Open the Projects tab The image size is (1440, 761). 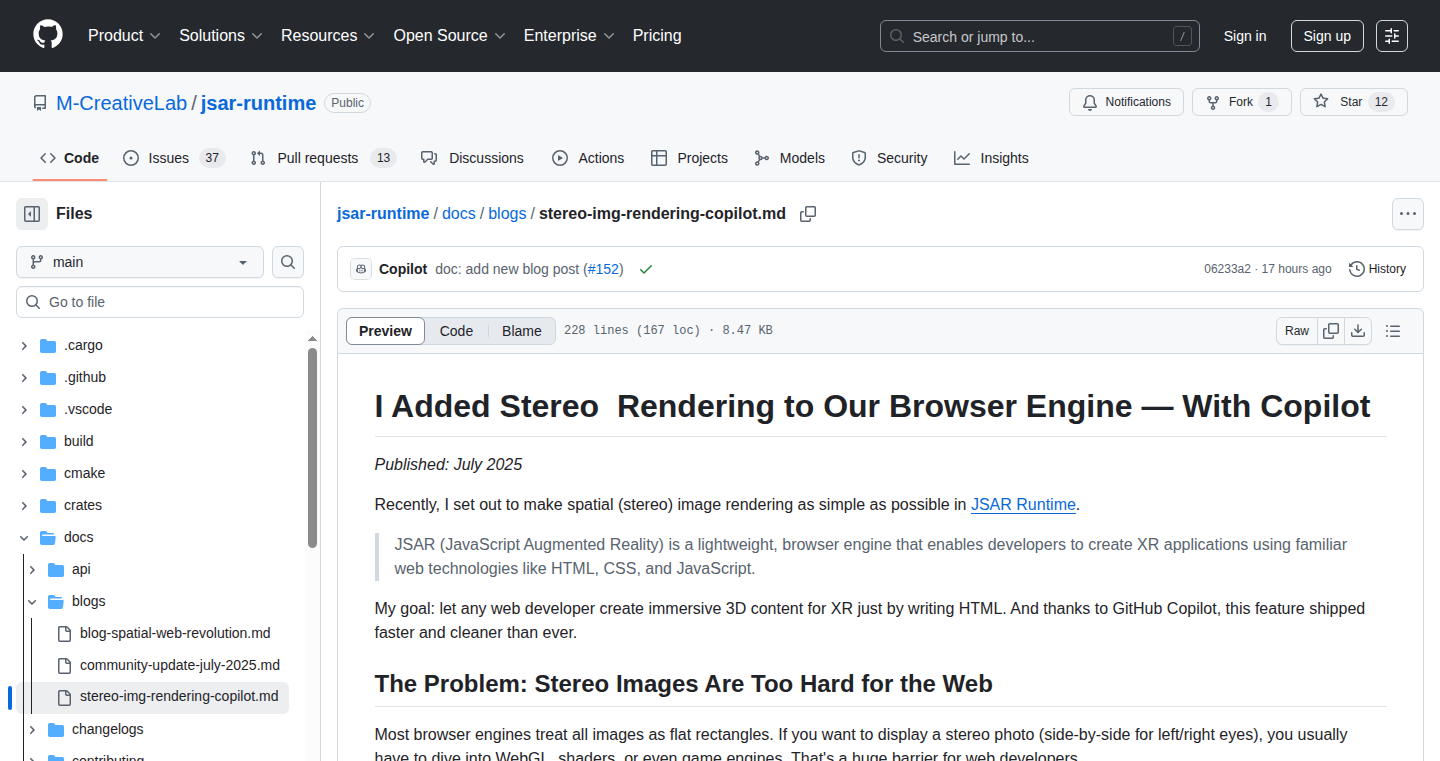tap(689, 158)
